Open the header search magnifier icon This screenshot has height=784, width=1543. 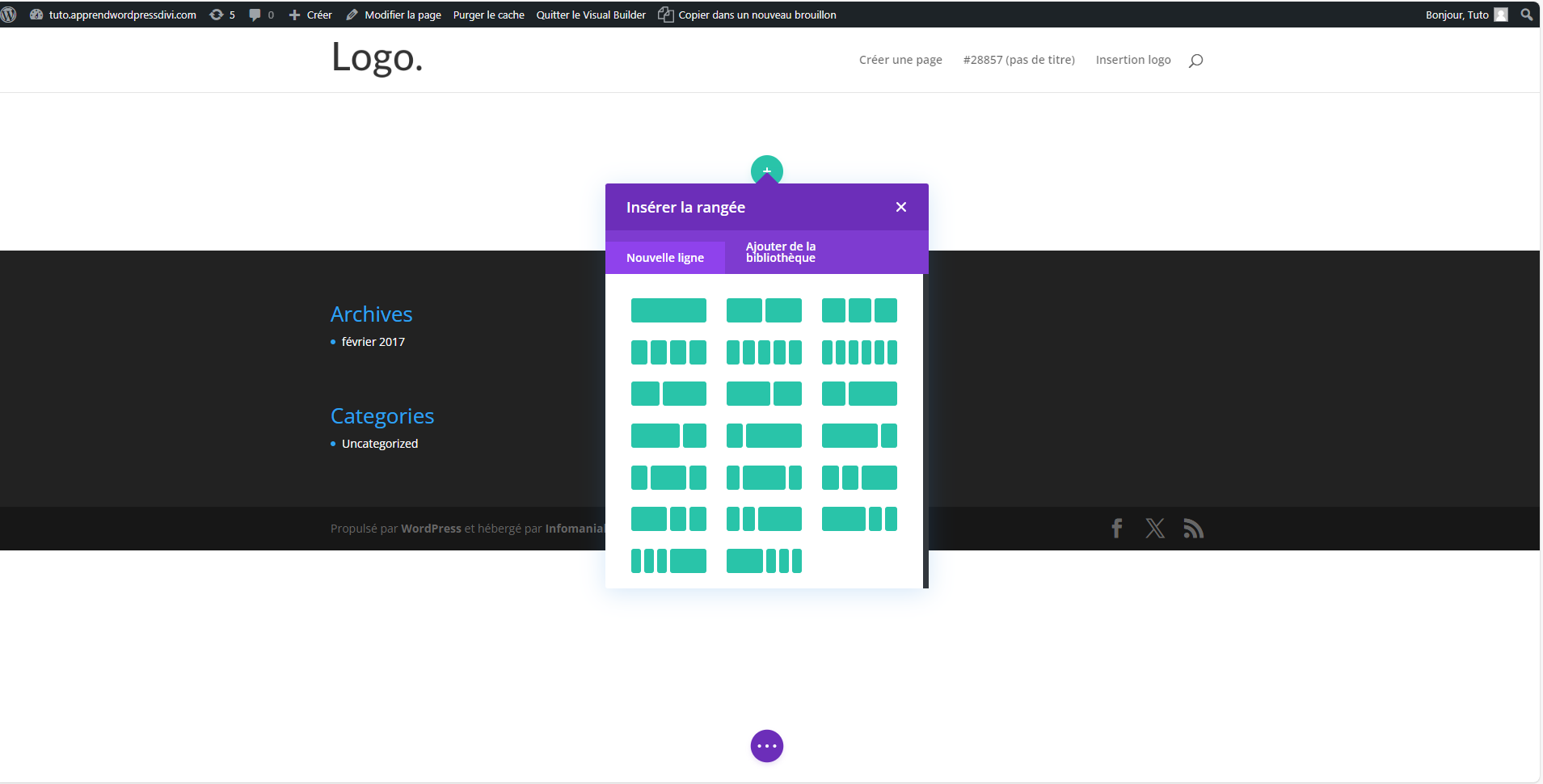pos(1196,61)
